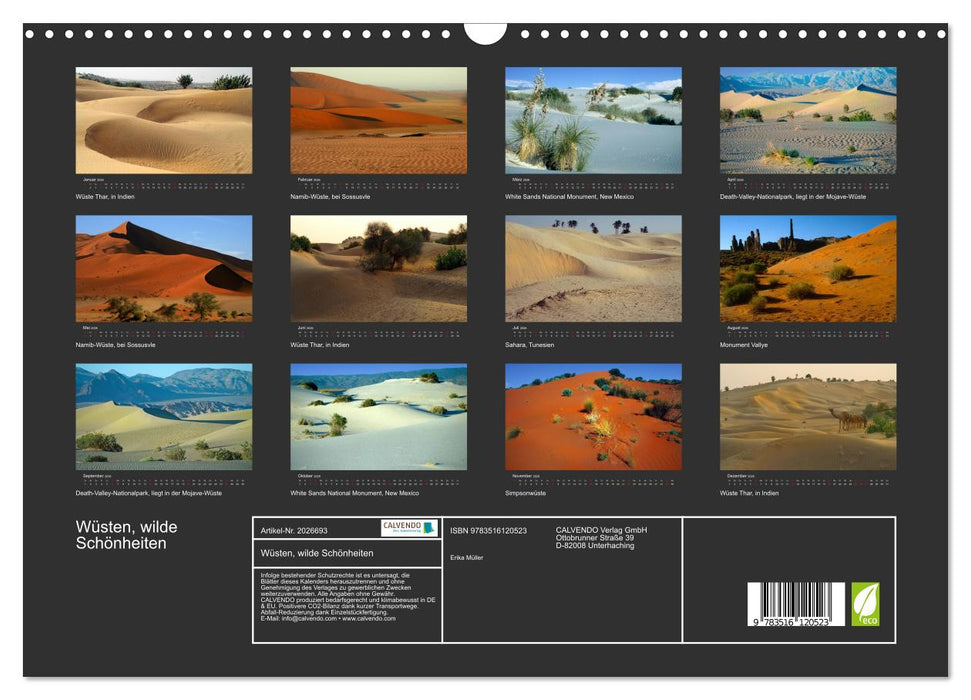This screenshot has width=971, height=700.
Task: Open the Dezember Thar photo with camels
Action: coord(808,416)
